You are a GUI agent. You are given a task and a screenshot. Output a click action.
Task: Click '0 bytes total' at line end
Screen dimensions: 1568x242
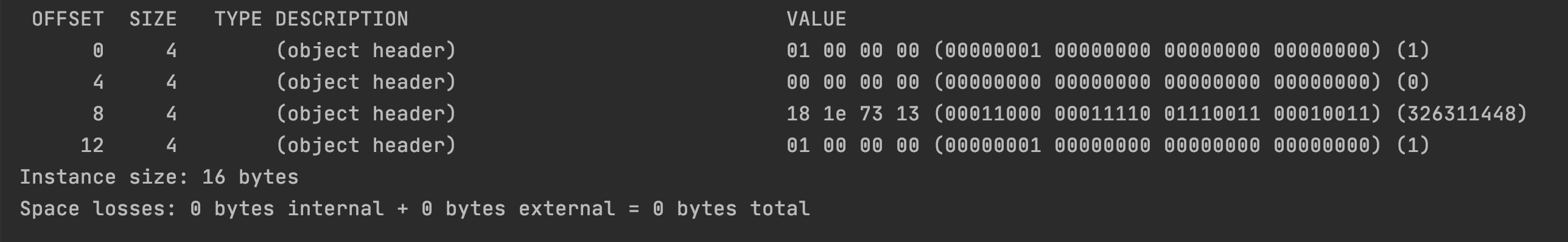[731, 209]
